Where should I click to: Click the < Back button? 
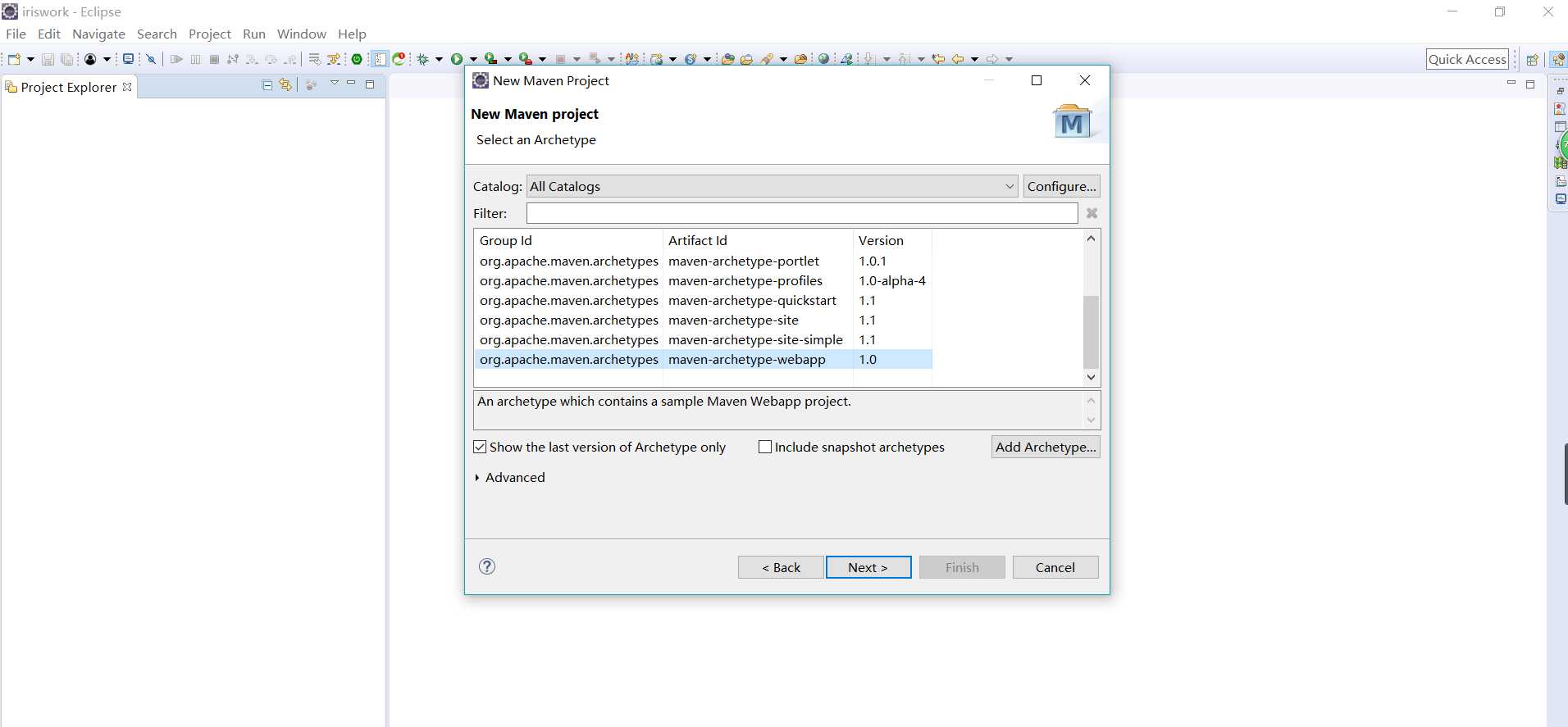(781, 567)
